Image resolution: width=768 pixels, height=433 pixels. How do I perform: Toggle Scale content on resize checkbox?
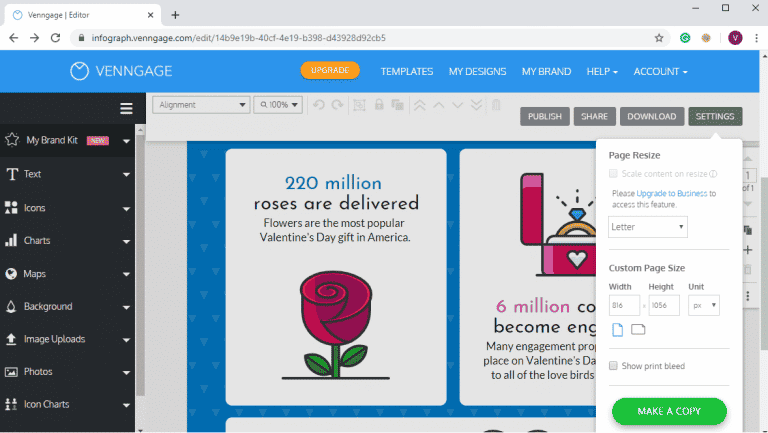click(x=613, y=173)
